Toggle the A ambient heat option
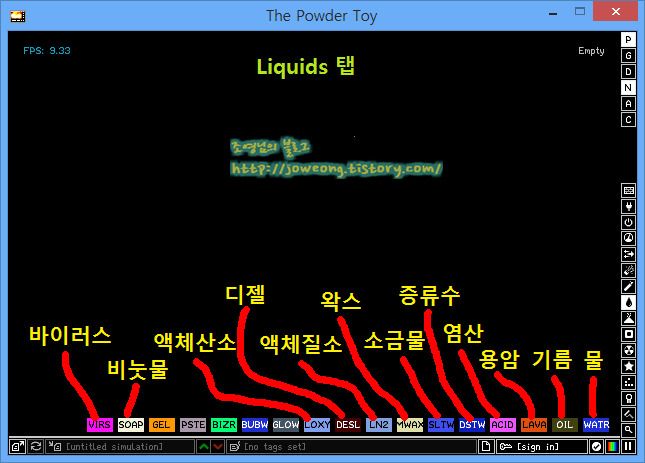645x463 pixels. (x=628, y=104)
